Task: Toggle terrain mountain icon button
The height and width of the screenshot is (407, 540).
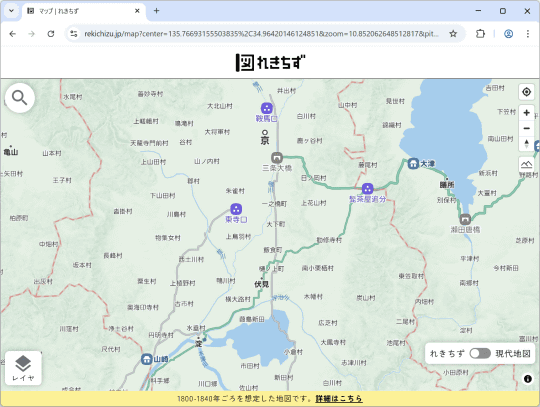Action: click(x=526, y=164)
